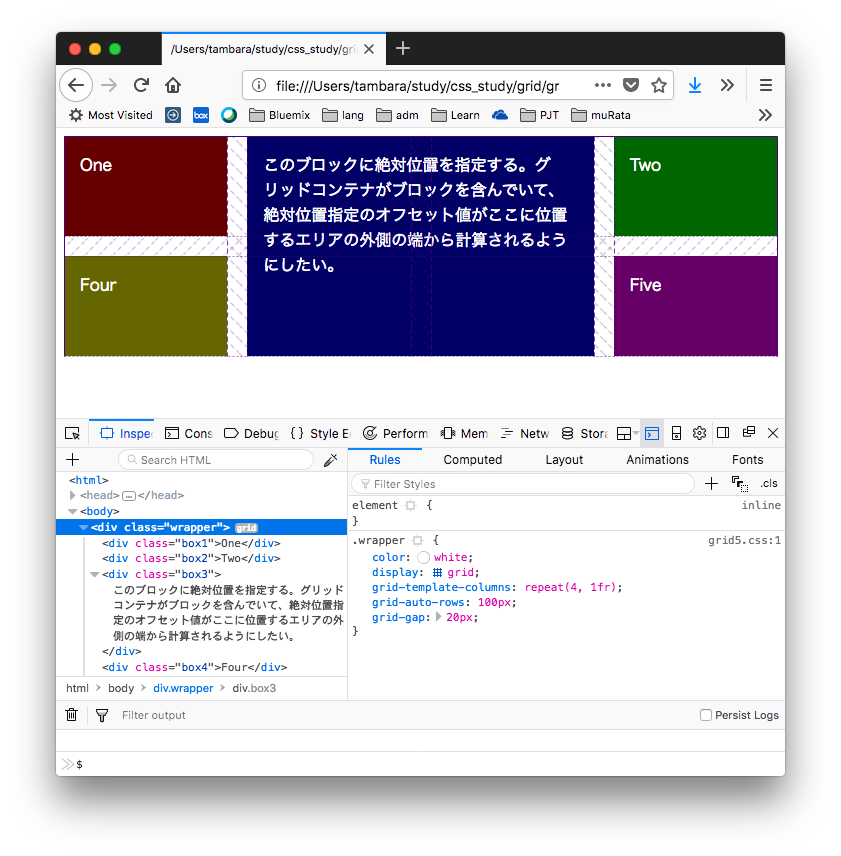Collapse the div.wrapper node
This screenshot has width=841, height=856.
[83, 527]
